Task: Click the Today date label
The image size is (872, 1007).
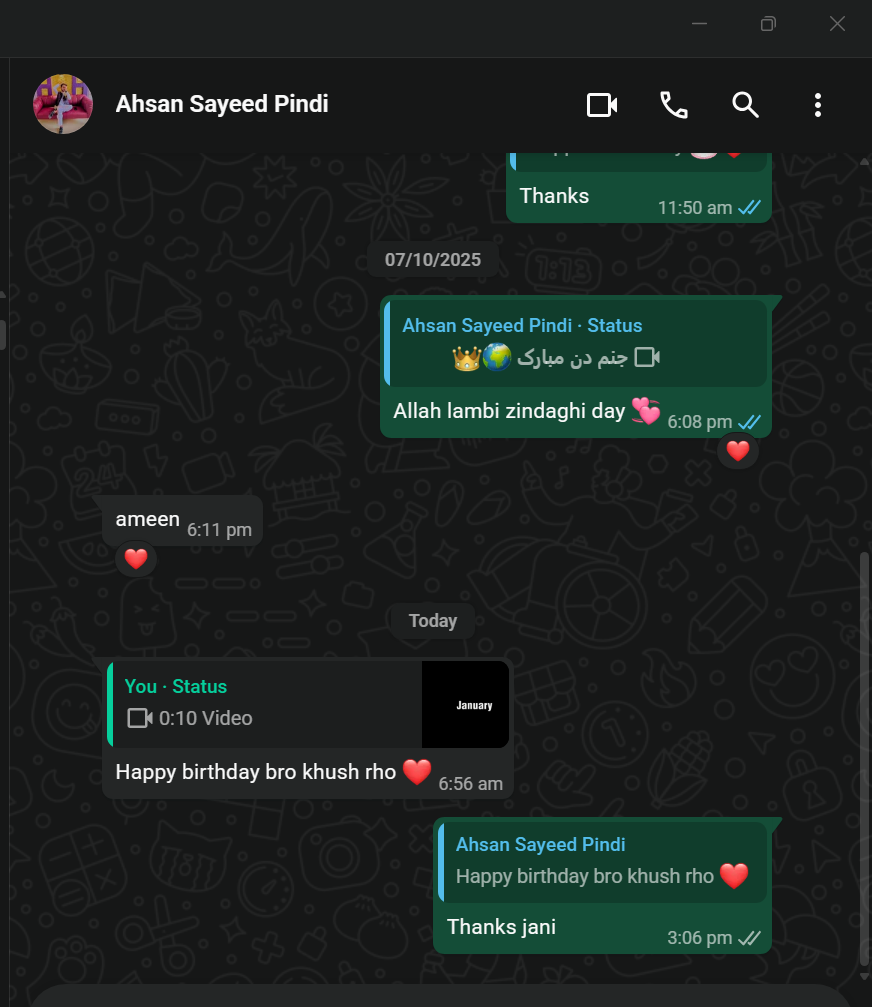Action: pyautogui.click(x=433, y=621)
